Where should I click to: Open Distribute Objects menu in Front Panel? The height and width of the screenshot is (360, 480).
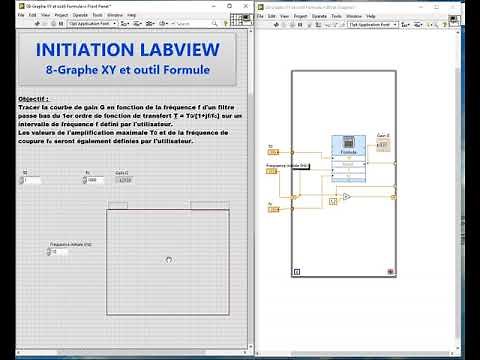coord(137,24)
